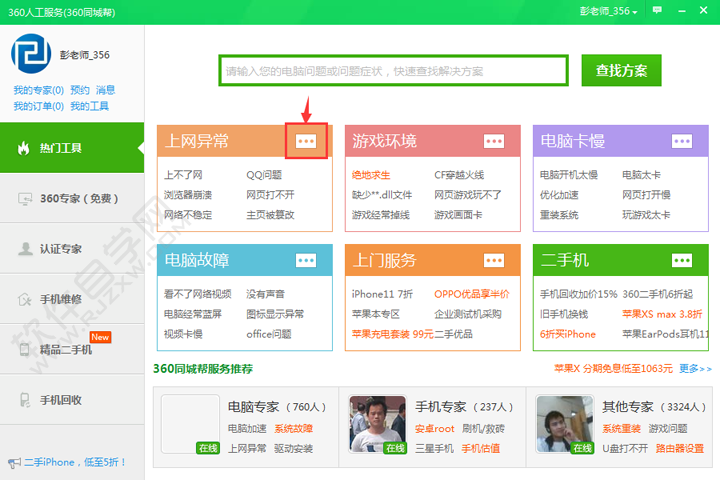
Task: Select 重装系统 entry
Action: tap(559, 215)
